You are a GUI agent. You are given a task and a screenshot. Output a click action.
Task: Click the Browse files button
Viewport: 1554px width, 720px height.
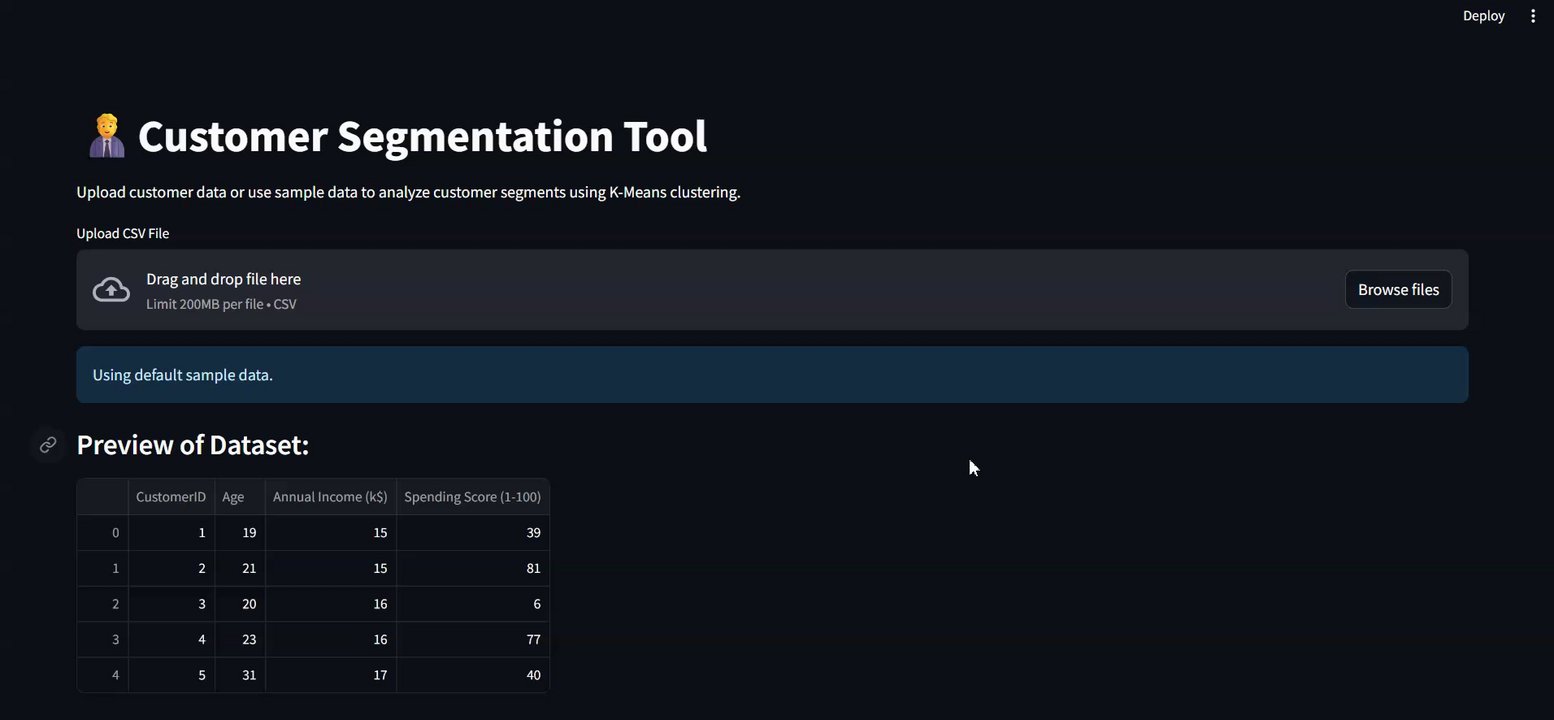click(x=1397, y=290)
